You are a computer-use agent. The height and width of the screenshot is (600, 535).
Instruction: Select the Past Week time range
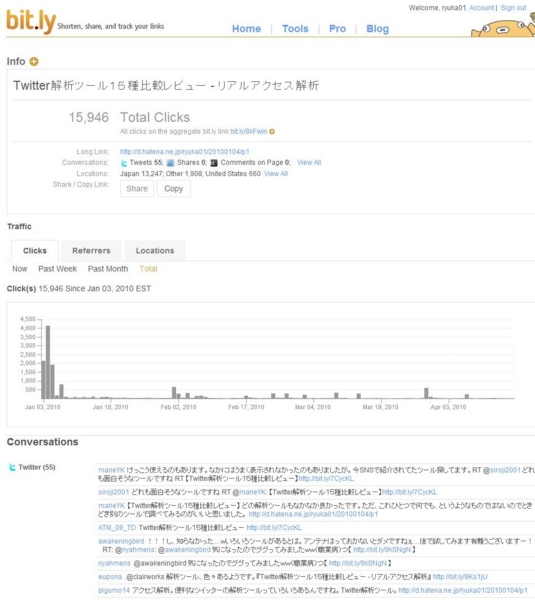tap(57, 269)
